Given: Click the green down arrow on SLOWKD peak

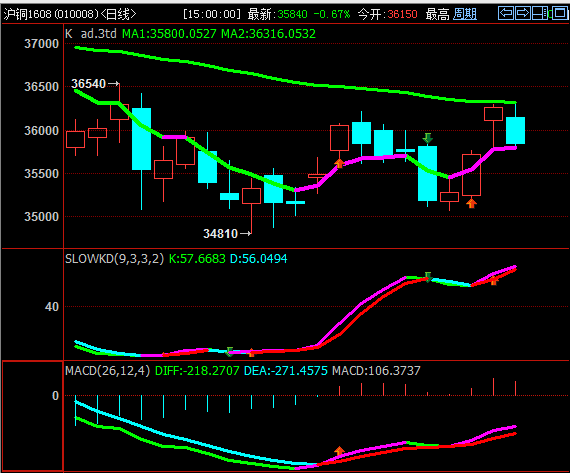Looking at the screenshot, I should (428, 277).
